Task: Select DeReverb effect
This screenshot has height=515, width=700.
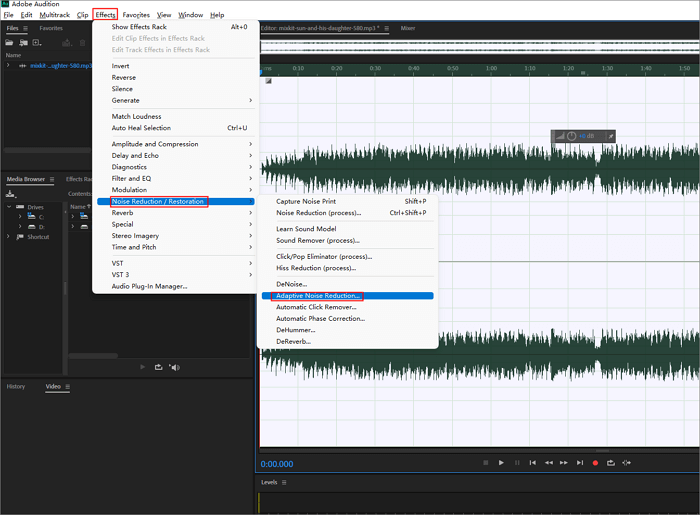Action: coord(348,341)
